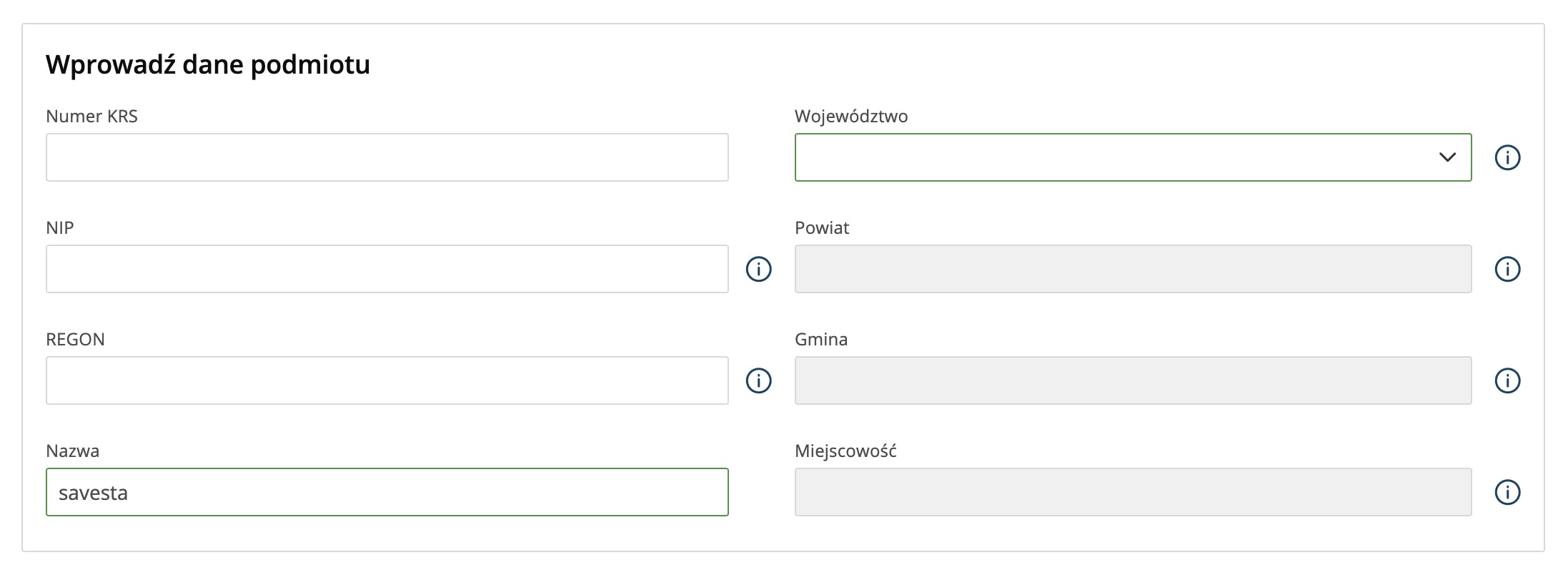
Task: Click the "Powiat" label text
Action: point(821,227)
